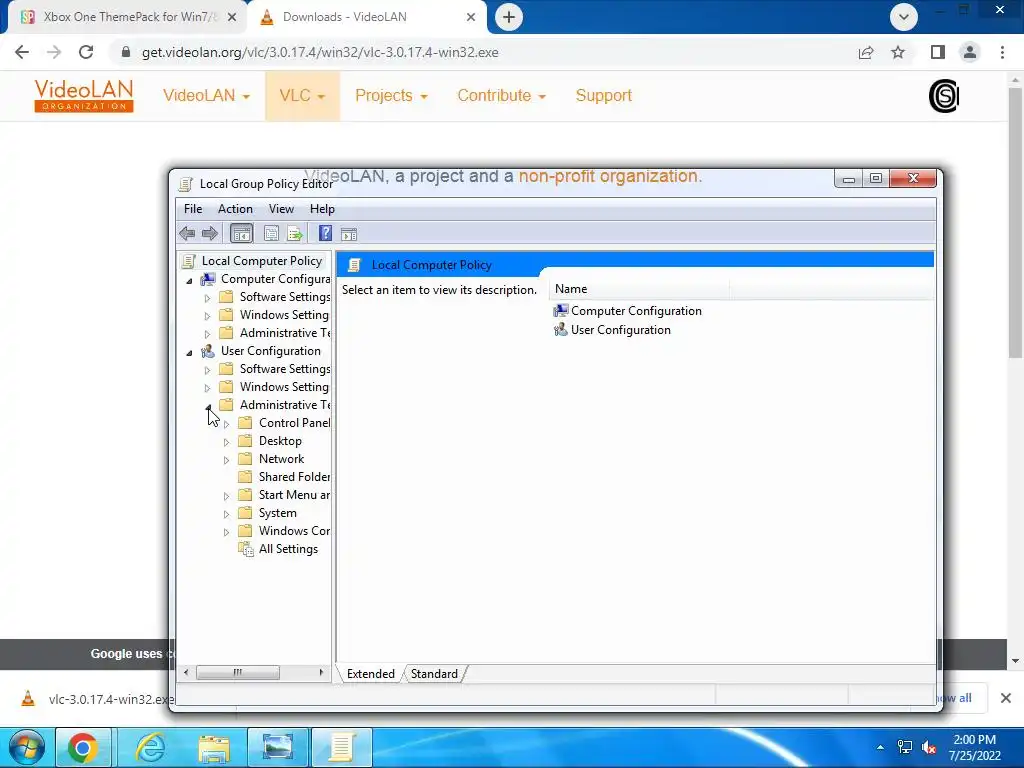The height and width of the screenshot is (768, 1024).
Task: Click Chrome back navigation arrow
Action: tap(22, 52)
